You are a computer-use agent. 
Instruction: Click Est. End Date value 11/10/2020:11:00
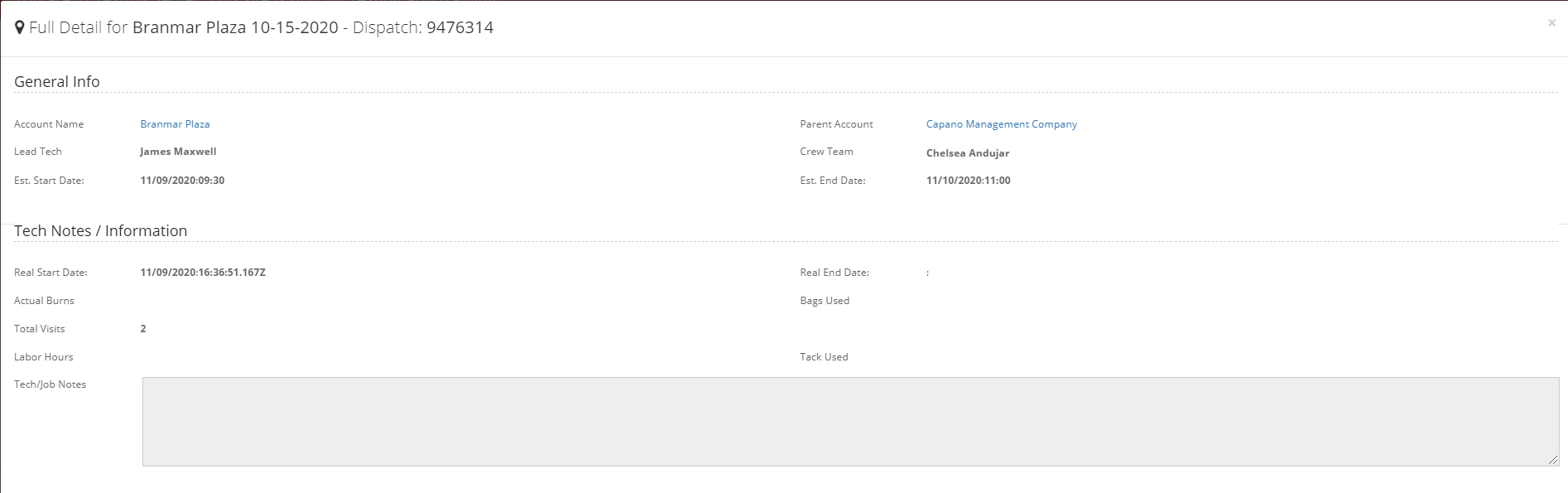(x=969, y=181)
